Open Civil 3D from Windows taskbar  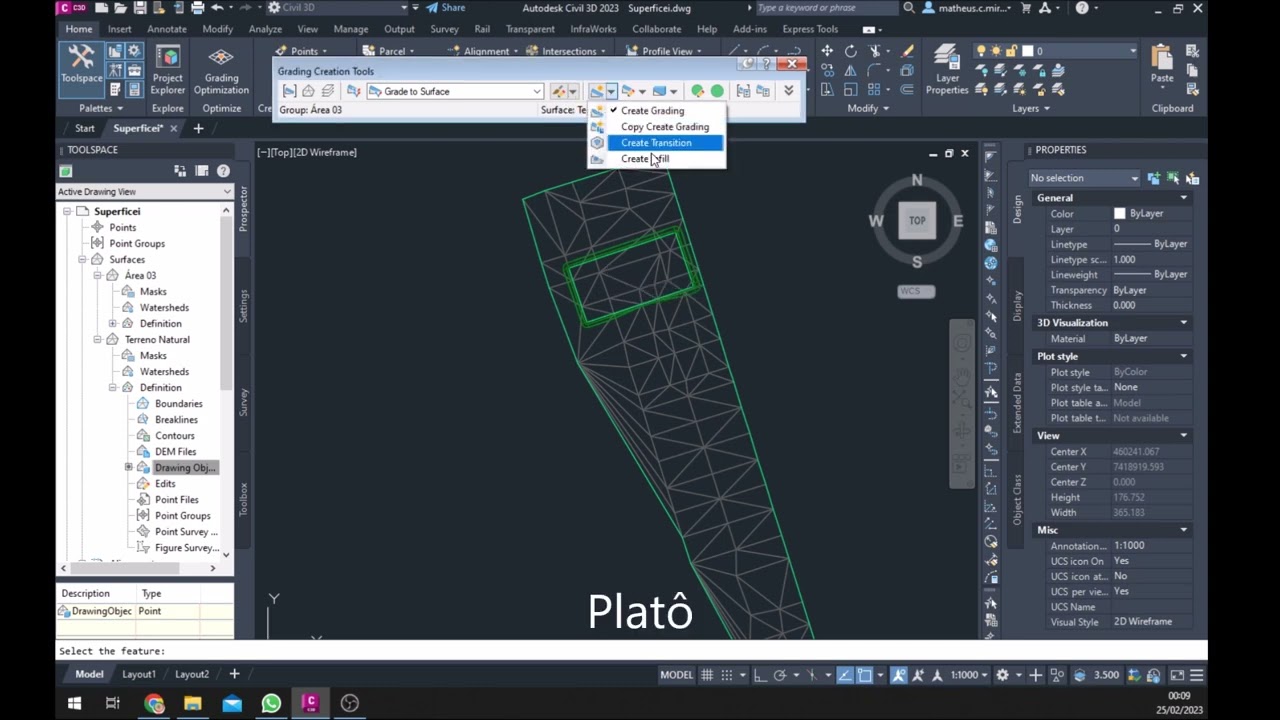(x=310, y=703)
